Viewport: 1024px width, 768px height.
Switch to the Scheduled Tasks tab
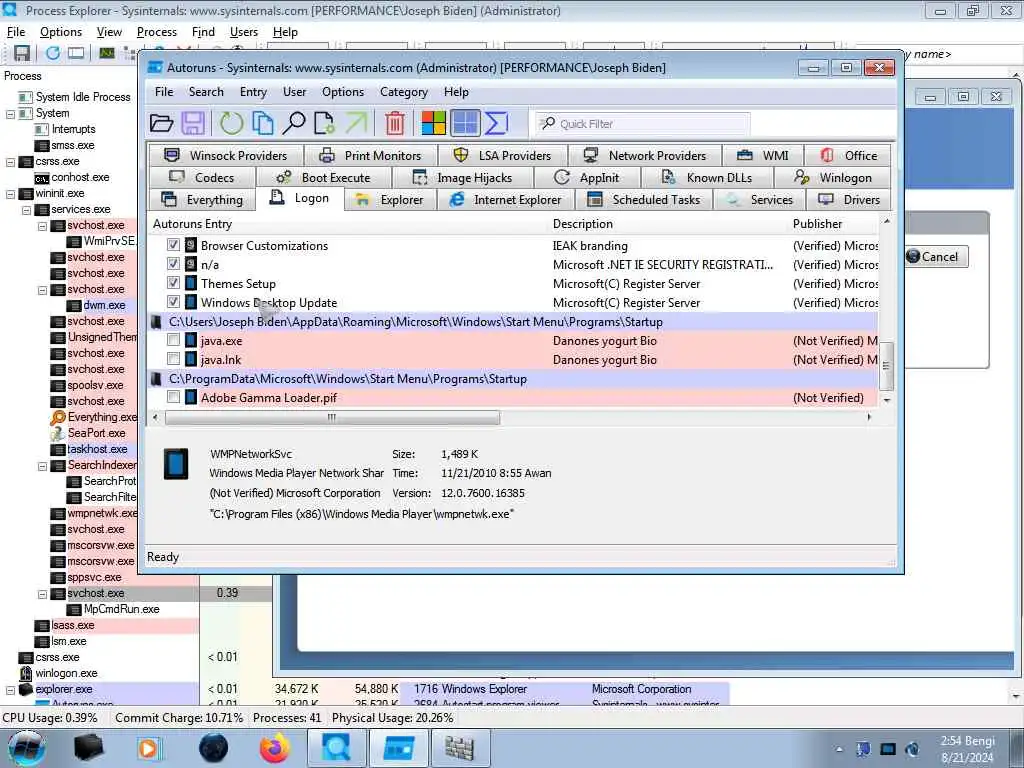tap(644, 200)
